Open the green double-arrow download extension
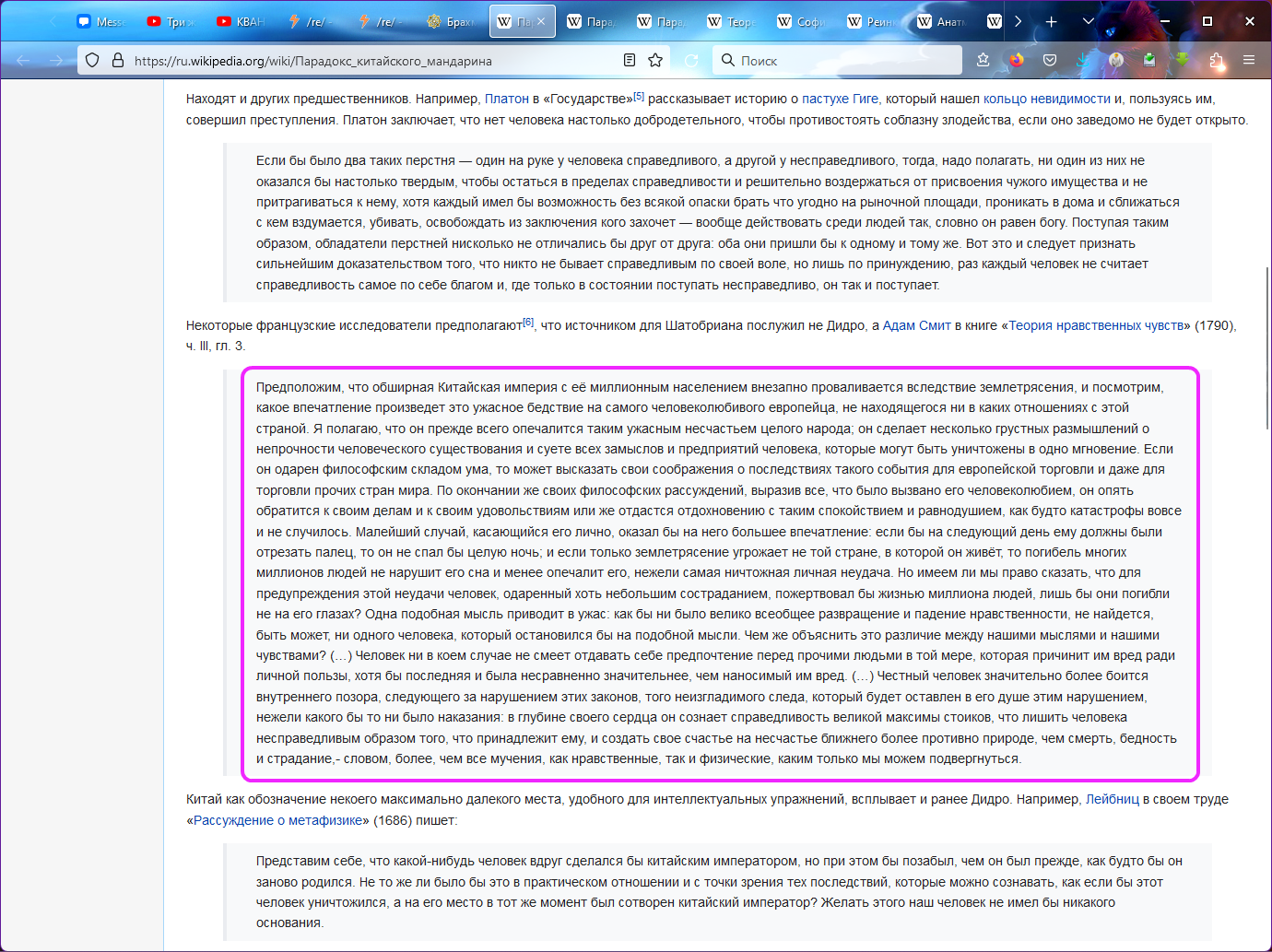The image size is (1272, 952). pos(1183,60)
